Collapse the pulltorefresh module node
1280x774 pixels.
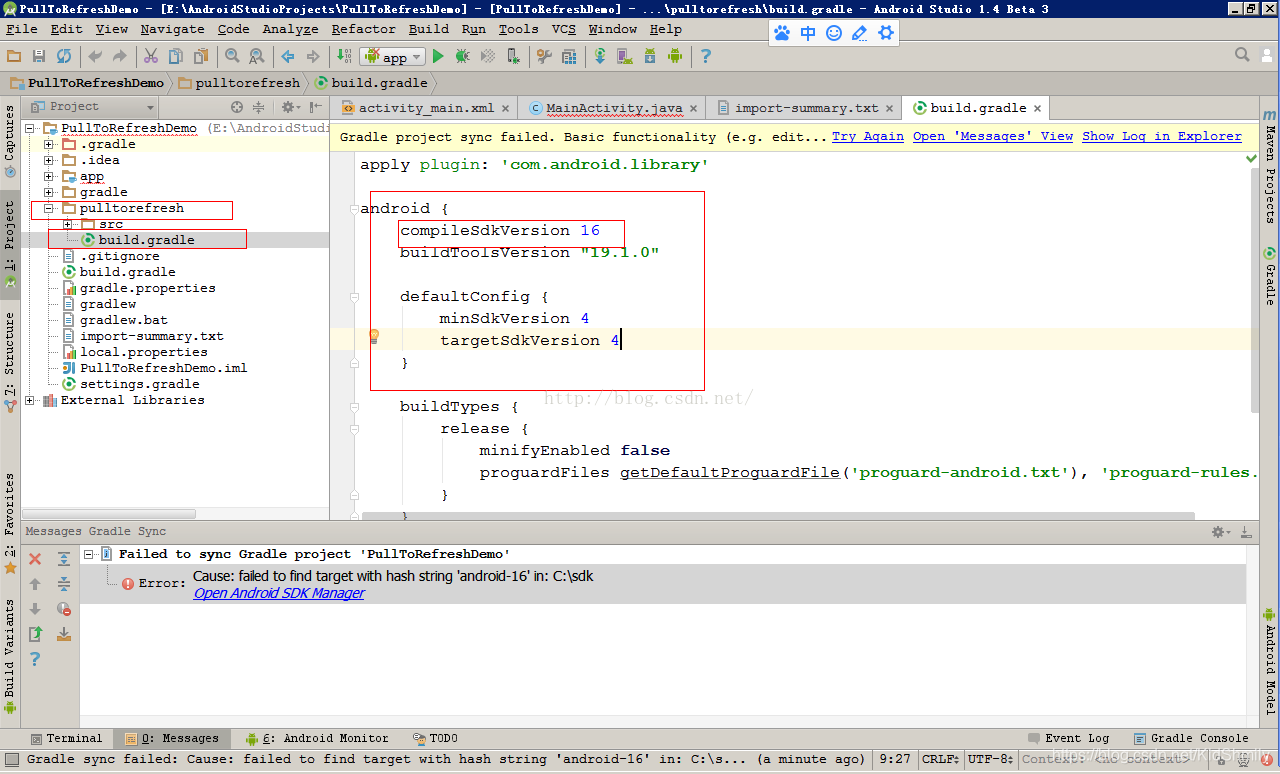[x=49, y=208]
